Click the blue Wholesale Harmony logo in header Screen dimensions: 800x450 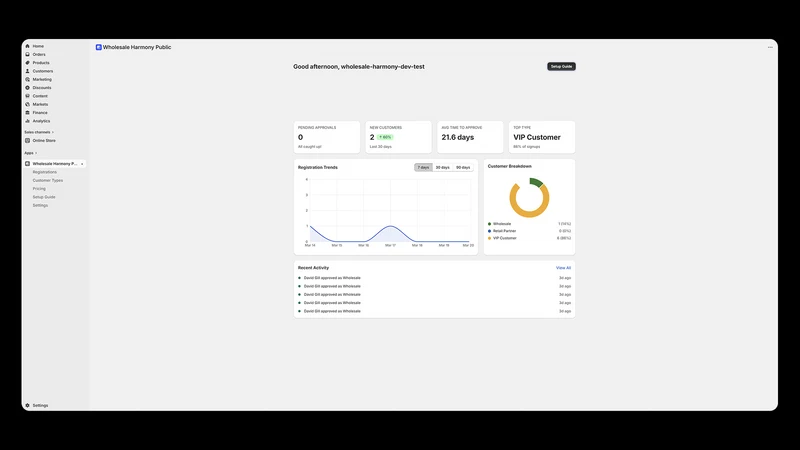[98, 47]
